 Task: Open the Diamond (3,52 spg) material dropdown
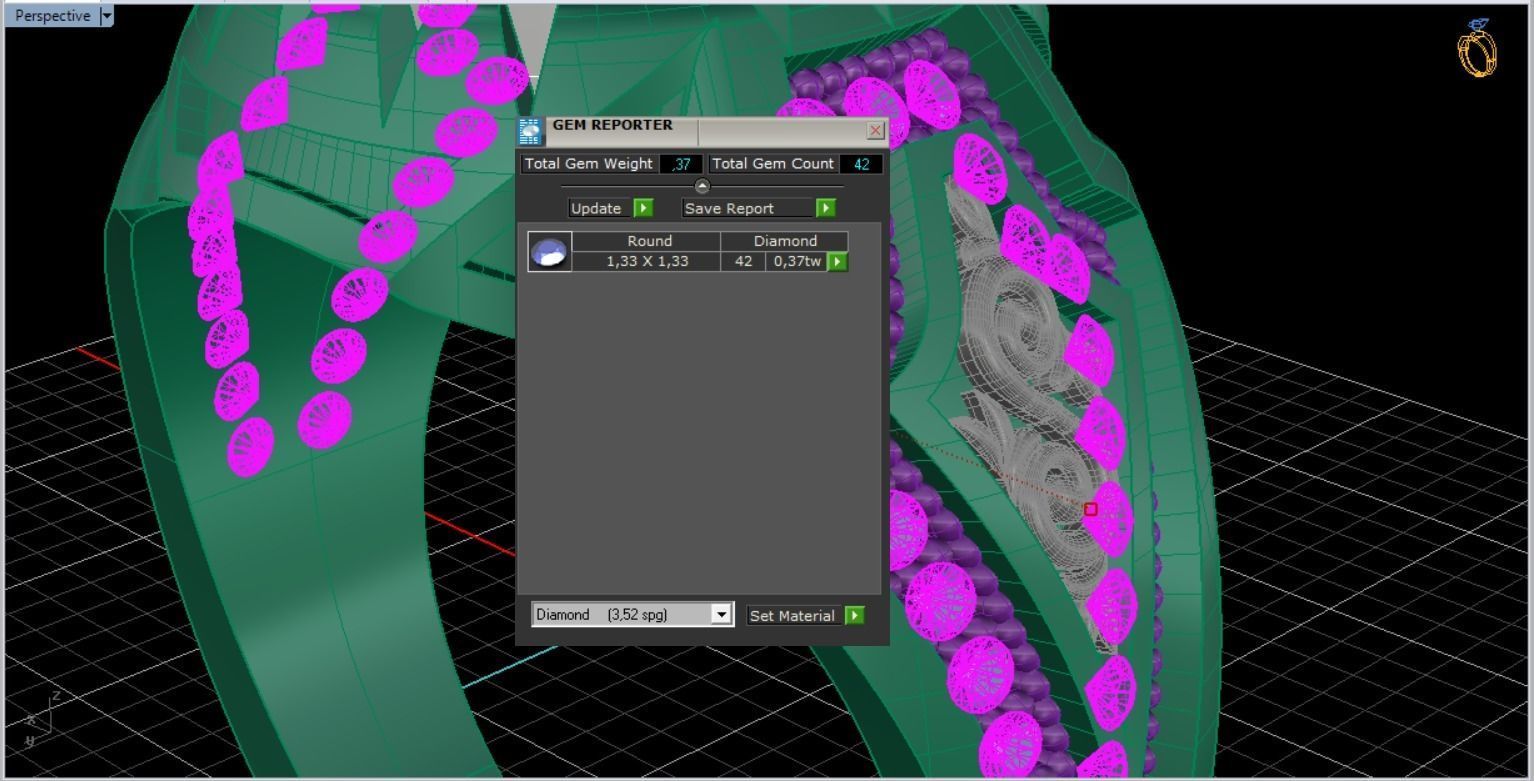point(633,614)
